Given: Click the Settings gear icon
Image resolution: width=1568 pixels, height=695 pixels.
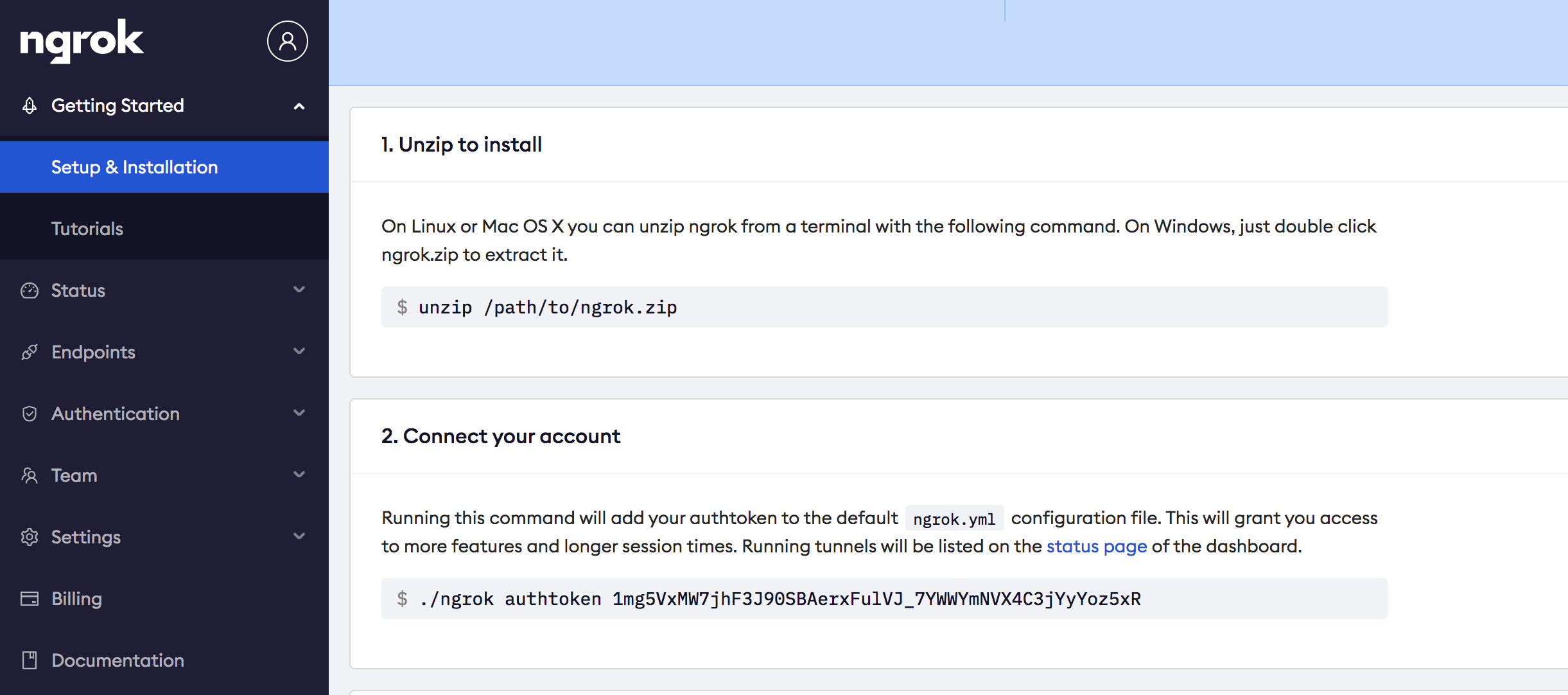Looking at the screenshot, I should point(30,537).
